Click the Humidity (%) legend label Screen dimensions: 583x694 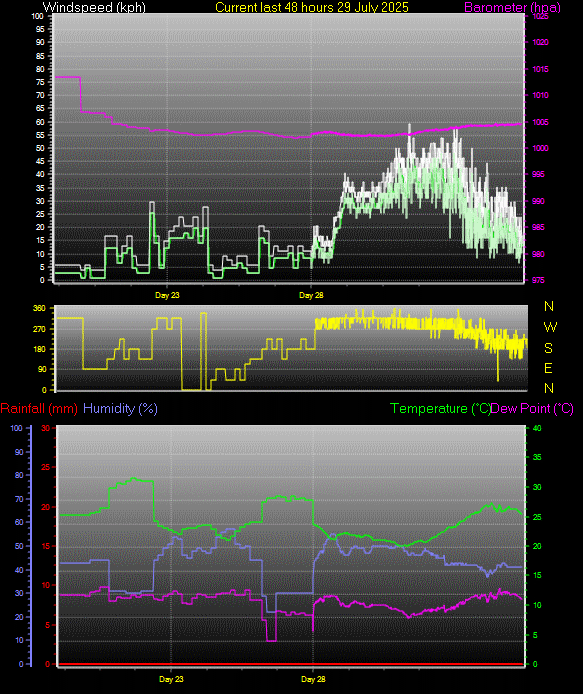pos(120,408)
